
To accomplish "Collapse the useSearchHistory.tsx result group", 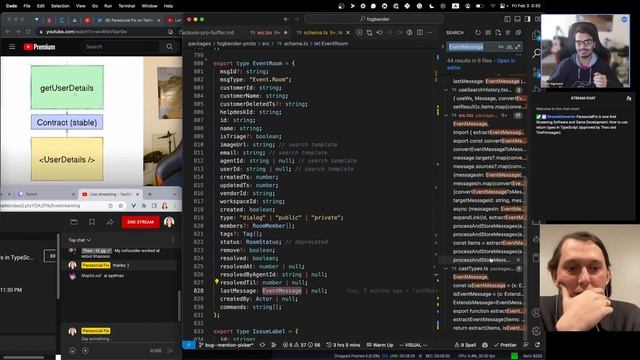I will (x=446, y=90).
